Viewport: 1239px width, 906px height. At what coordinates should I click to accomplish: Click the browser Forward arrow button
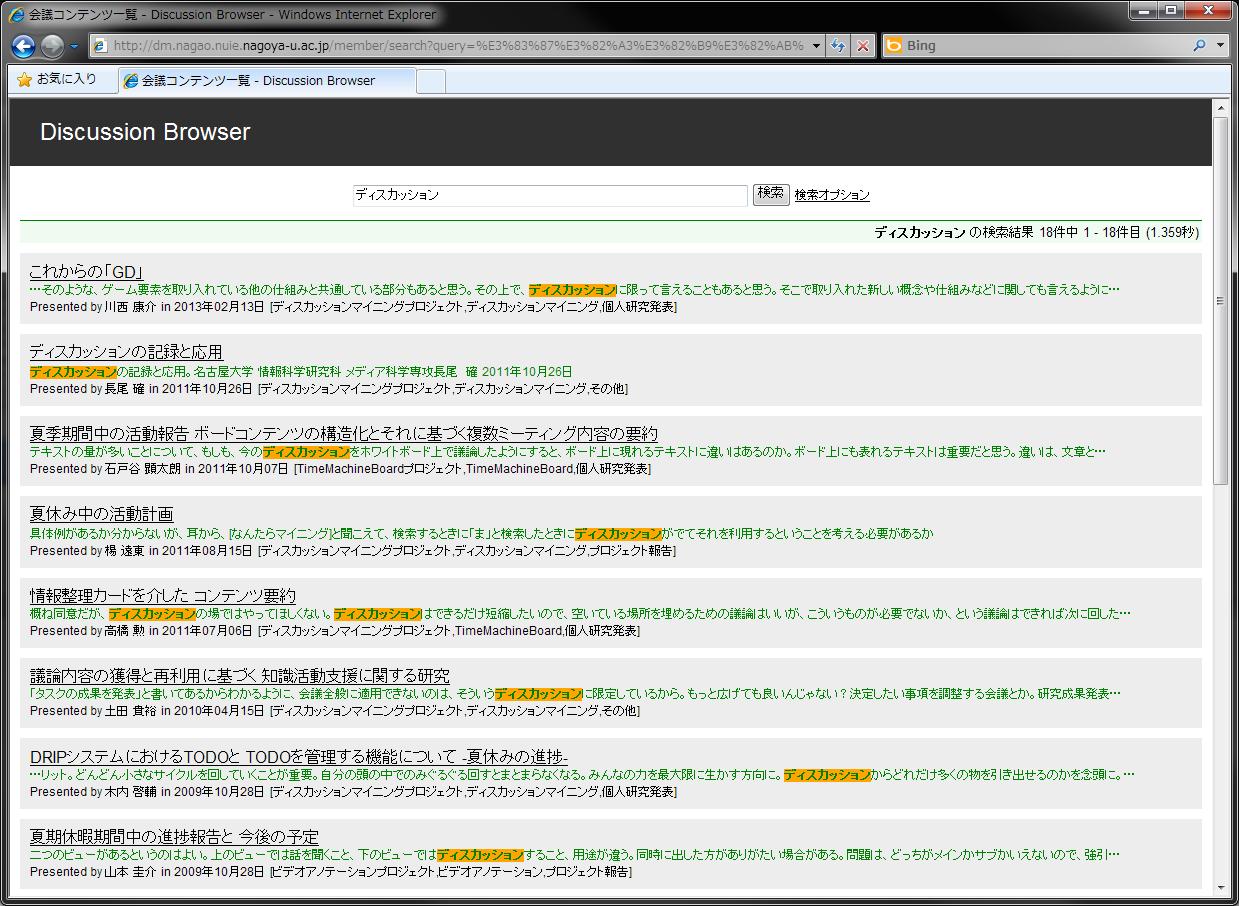click(52, 46)
